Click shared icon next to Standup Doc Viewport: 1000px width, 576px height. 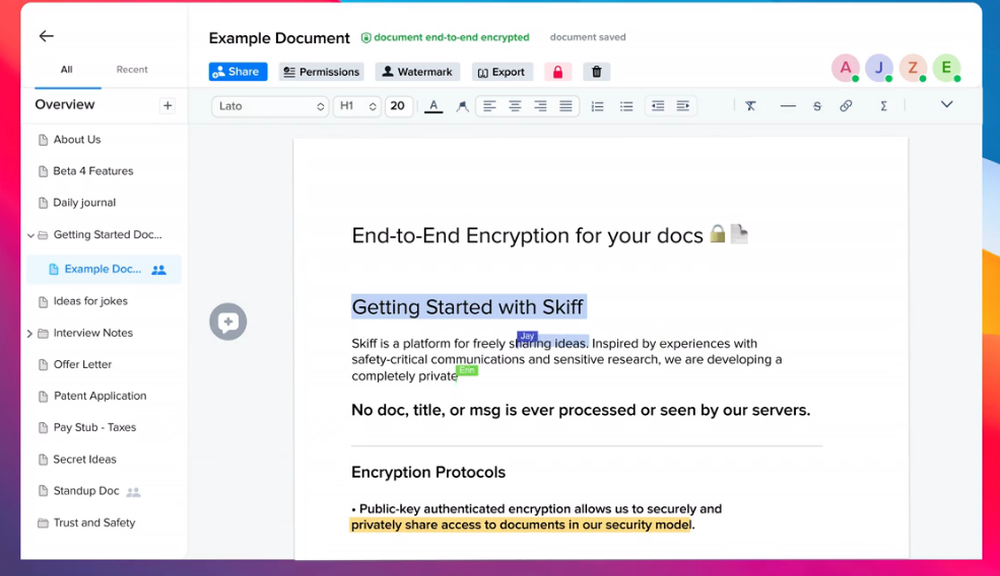(x=133, y=492)
